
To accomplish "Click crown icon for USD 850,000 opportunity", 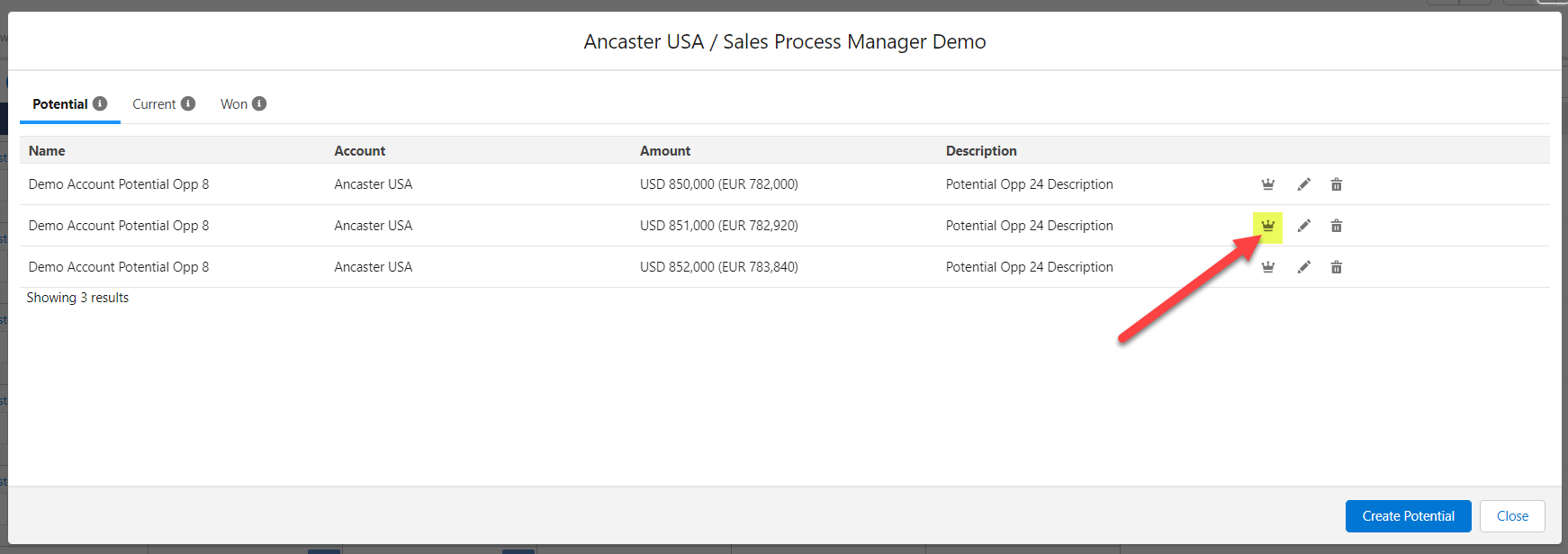I will click(x=1267, y=184).
